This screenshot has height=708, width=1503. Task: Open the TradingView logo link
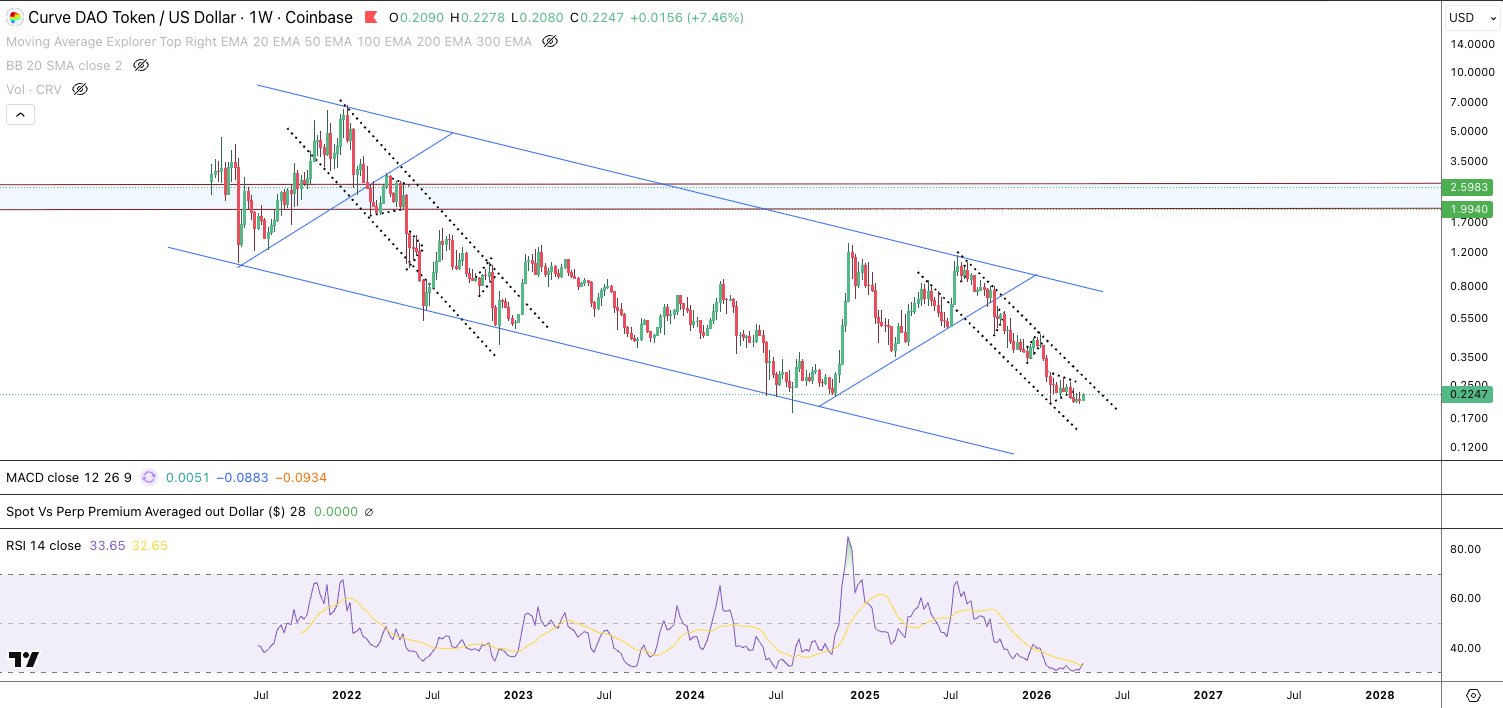click(24, 660)
